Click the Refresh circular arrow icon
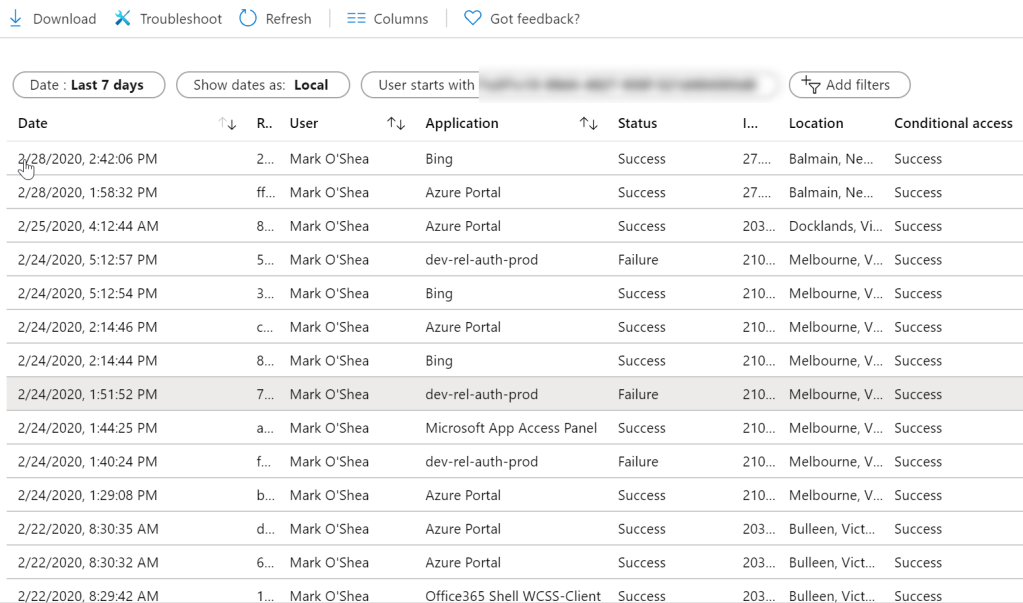Viewport: 1023px width, 603px height. 248,18
